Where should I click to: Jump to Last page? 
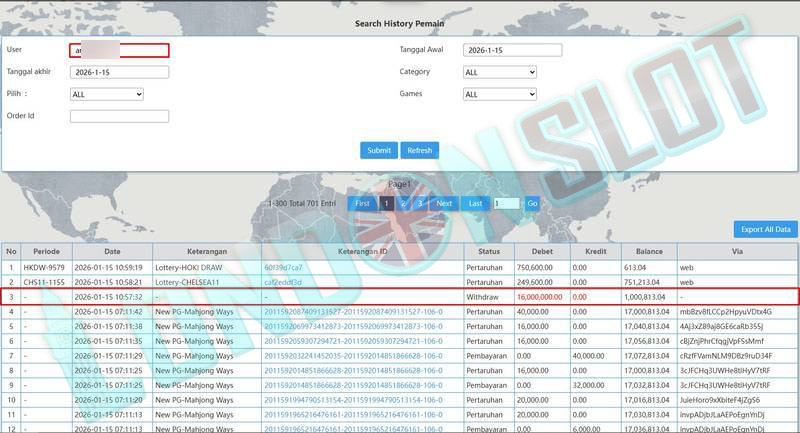click(x=476, y=203)
